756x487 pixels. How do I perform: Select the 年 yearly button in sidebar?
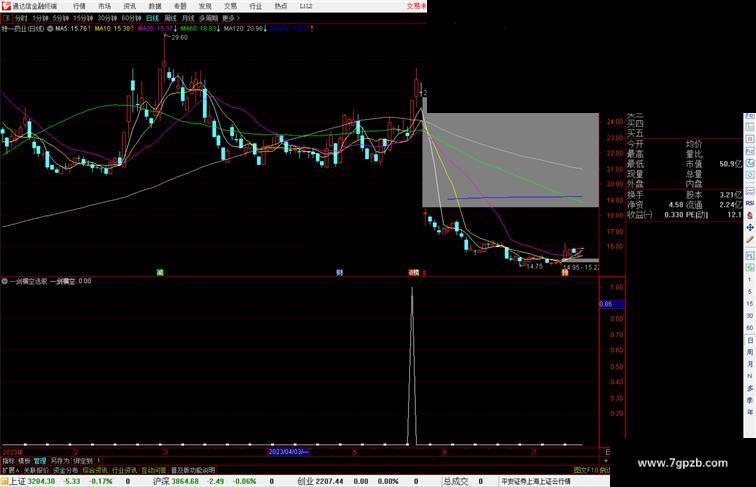(750, 412)
